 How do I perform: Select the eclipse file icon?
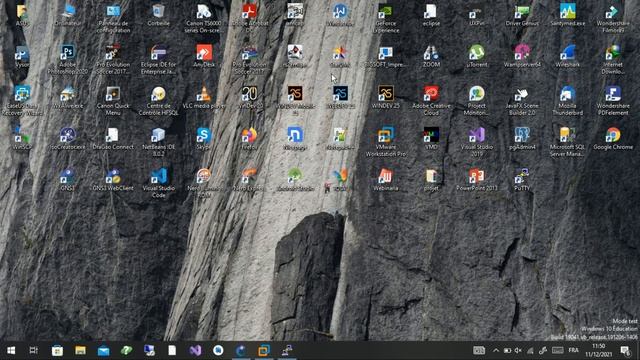point(431,16)
